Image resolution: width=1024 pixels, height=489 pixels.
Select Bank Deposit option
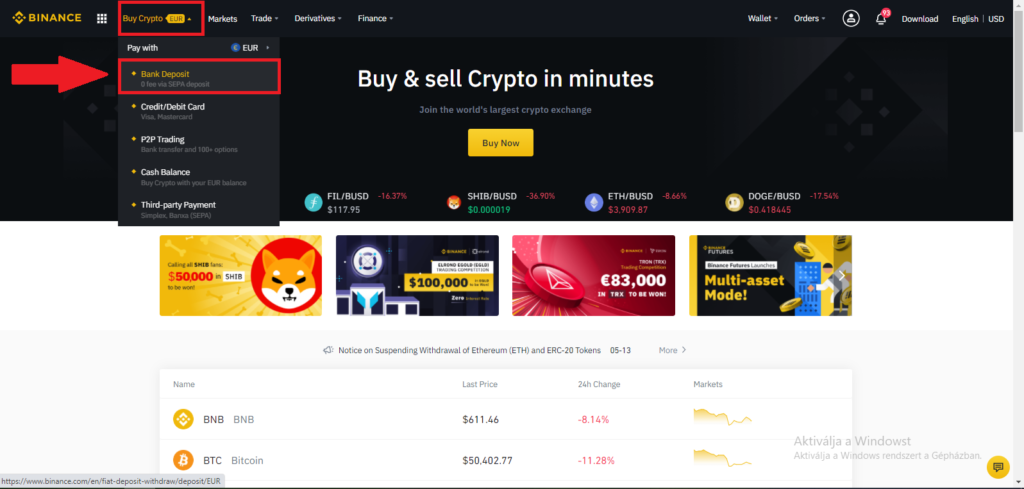tap(200, 76)
